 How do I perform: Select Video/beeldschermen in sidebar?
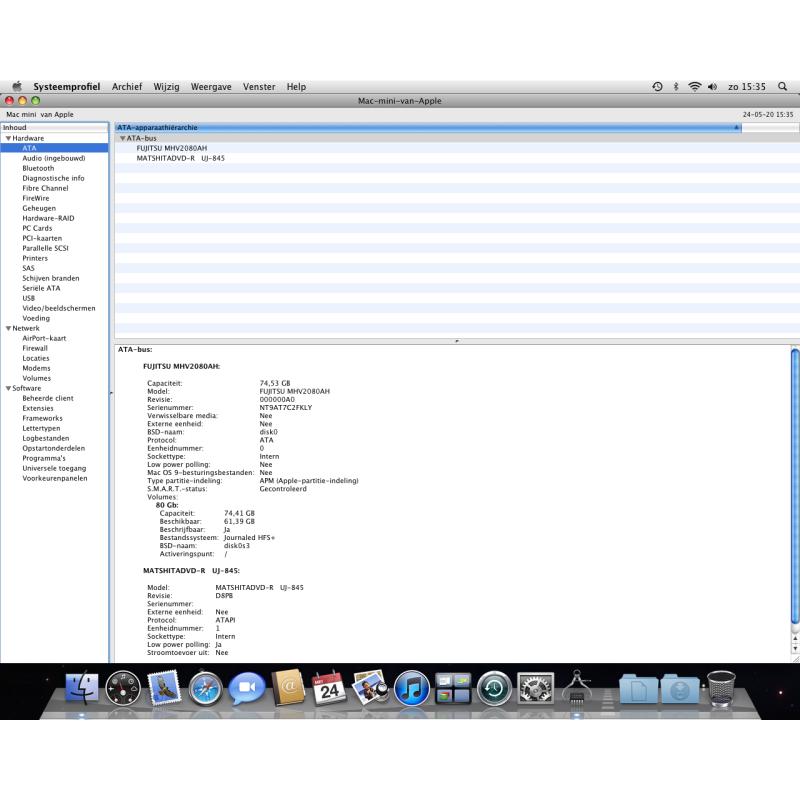(x=59, y=308)
